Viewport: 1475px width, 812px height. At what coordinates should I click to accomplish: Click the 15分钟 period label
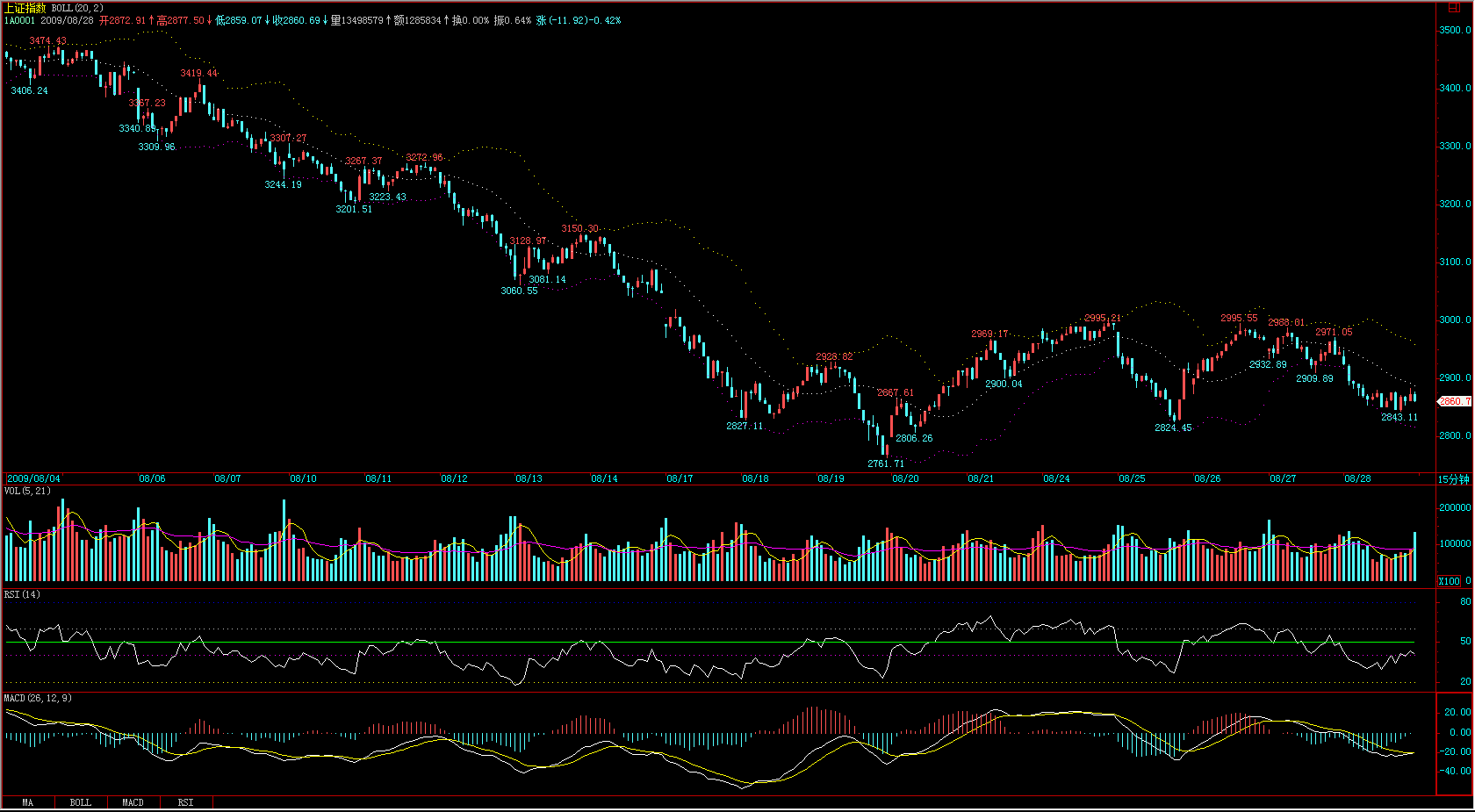tap(1453, 479)
